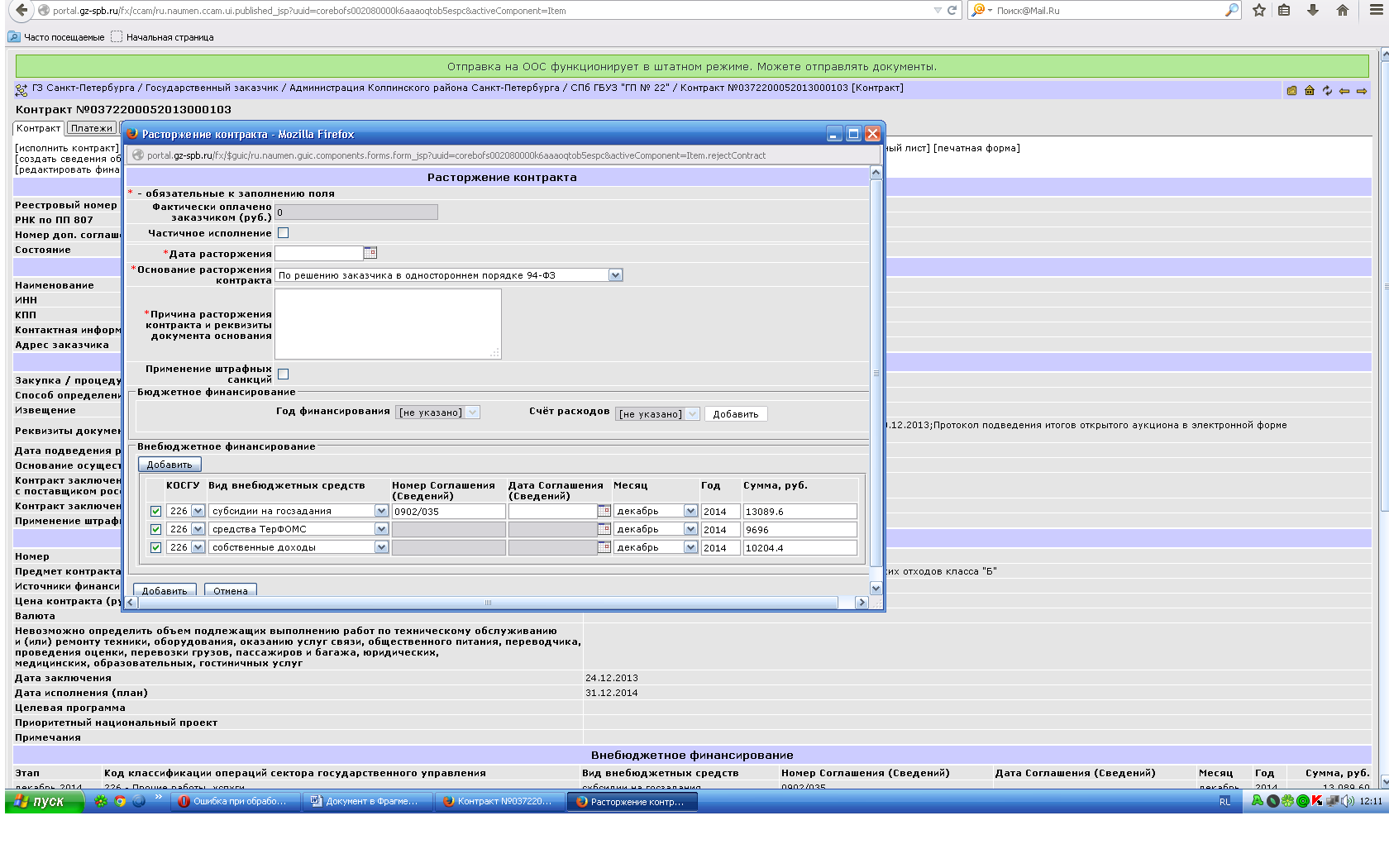Open Mail.Ru Agent tray icon

pos(1303,801)
